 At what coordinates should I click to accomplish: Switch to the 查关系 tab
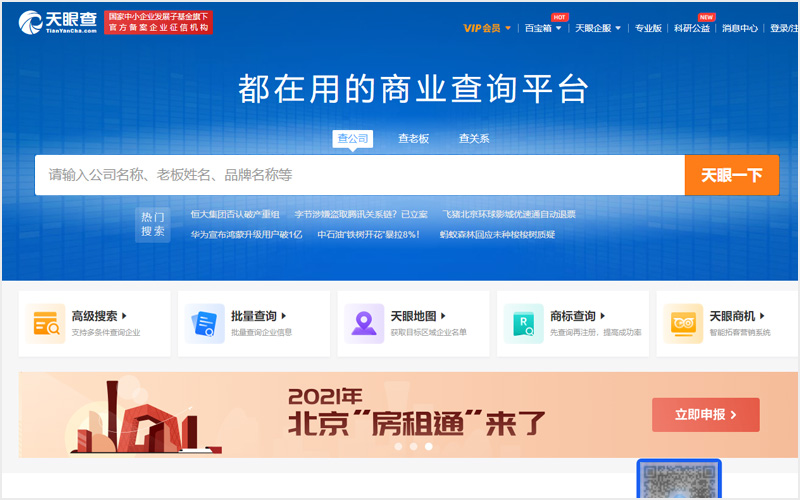click(474, 138)
